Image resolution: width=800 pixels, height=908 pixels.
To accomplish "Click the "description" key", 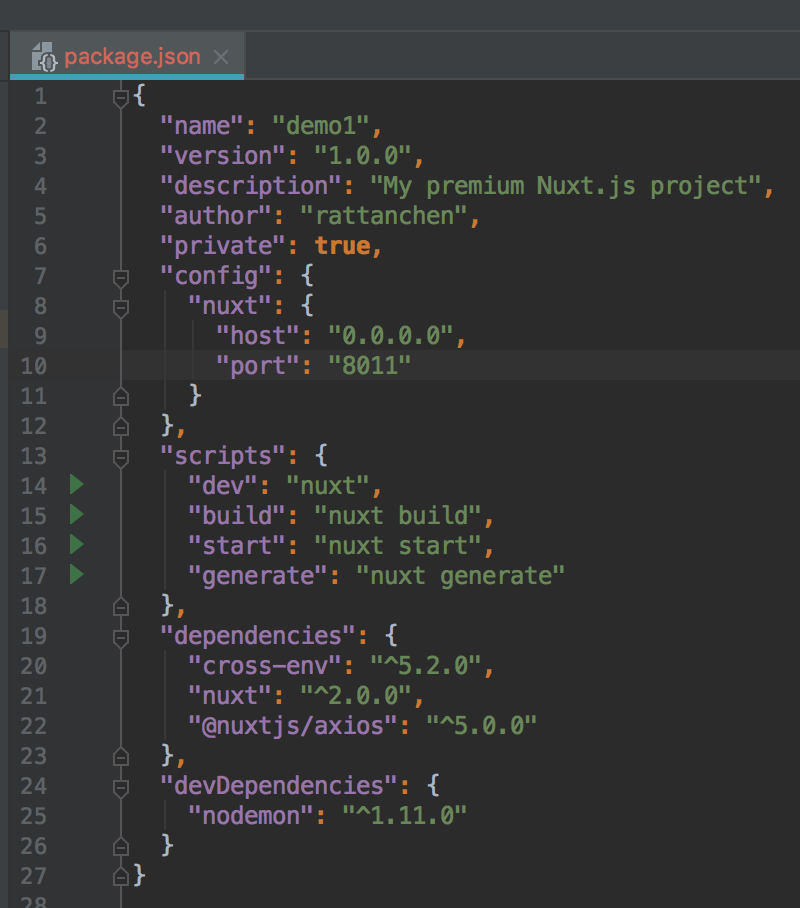I will click(251, 186).
